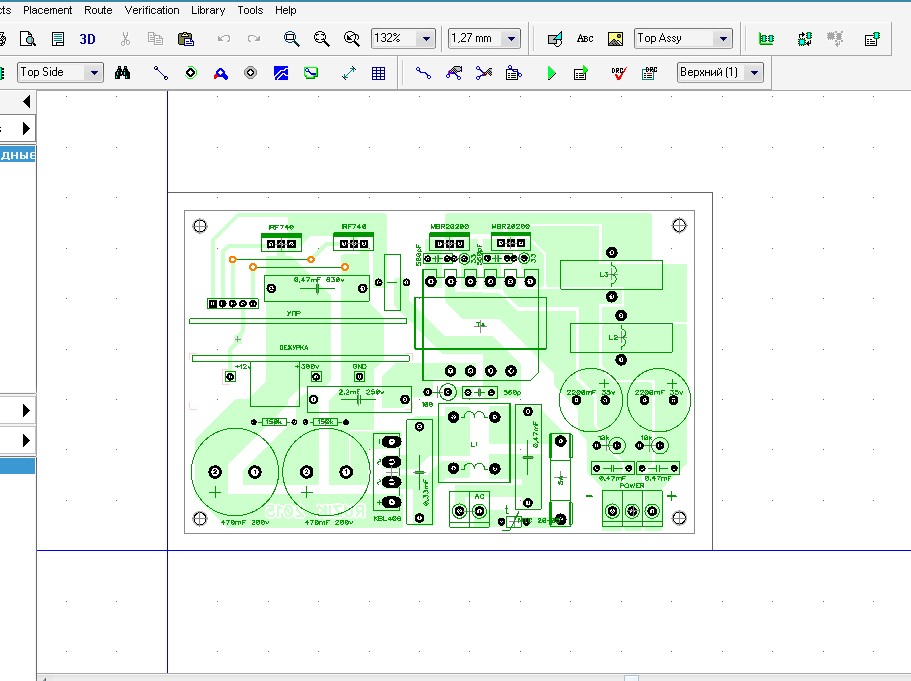The height and width of the screenshot is (681, 911).
Task: Click the Place Dimension arrow tool
Action: pos(349,73)
